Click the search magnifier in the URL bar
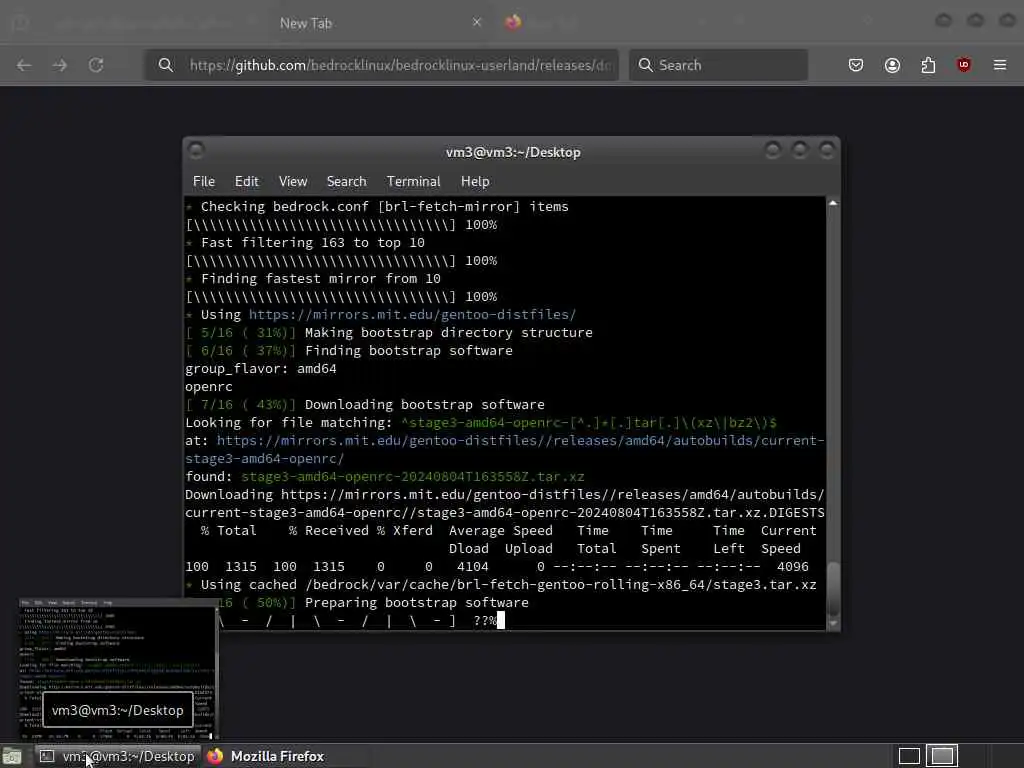This screenshot has width=1024, height=768. [166, 65]
